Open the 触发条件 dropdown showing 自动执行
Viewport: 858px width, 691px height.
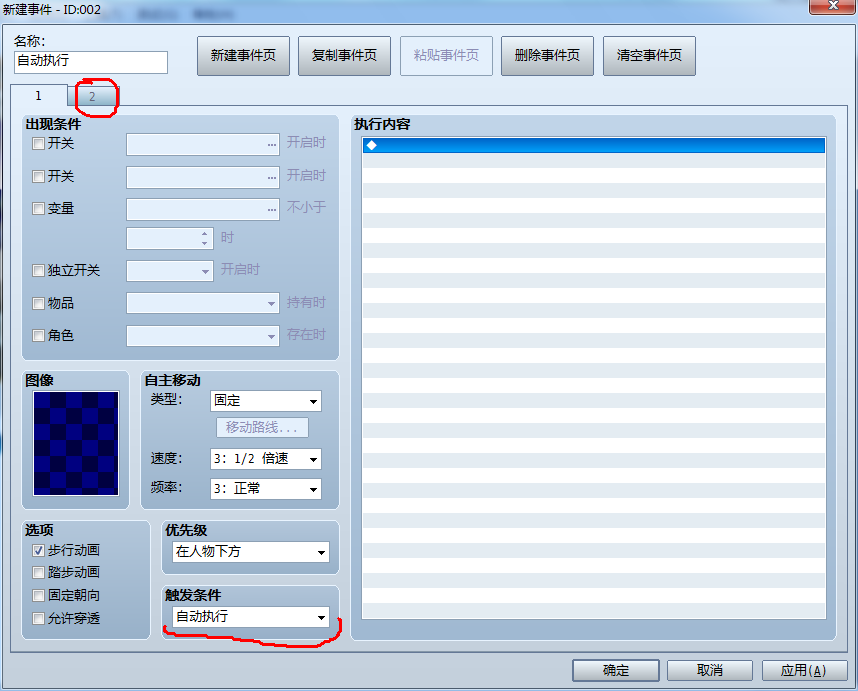(x=251, y=617)
